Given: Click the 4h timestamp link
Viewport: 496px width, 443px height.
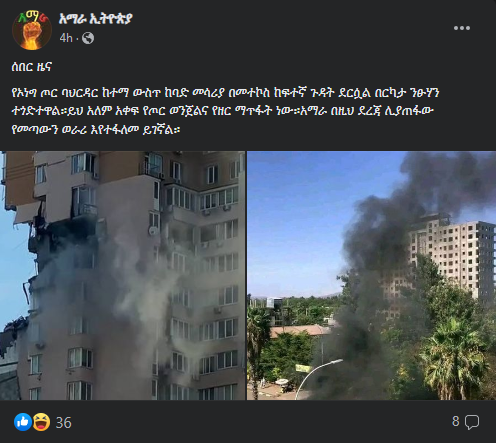Looking at the screenshot, I should pyautogui.click(x=66, y=38).
